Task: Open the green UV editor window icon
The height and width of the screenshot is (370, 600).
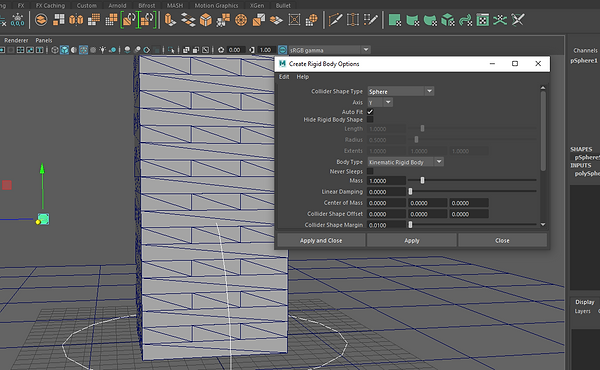Action: coord(483,20)
